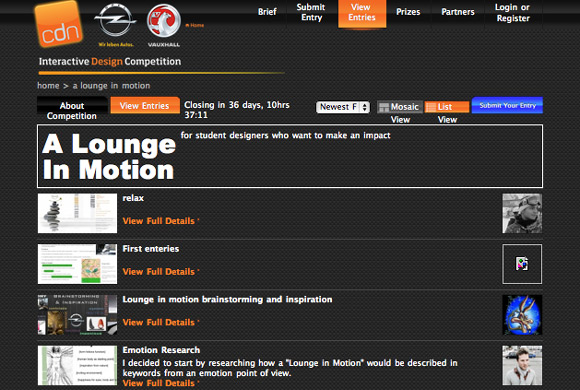
Task: Click the blue Submit Your Entry button
Action: (507, 105)
